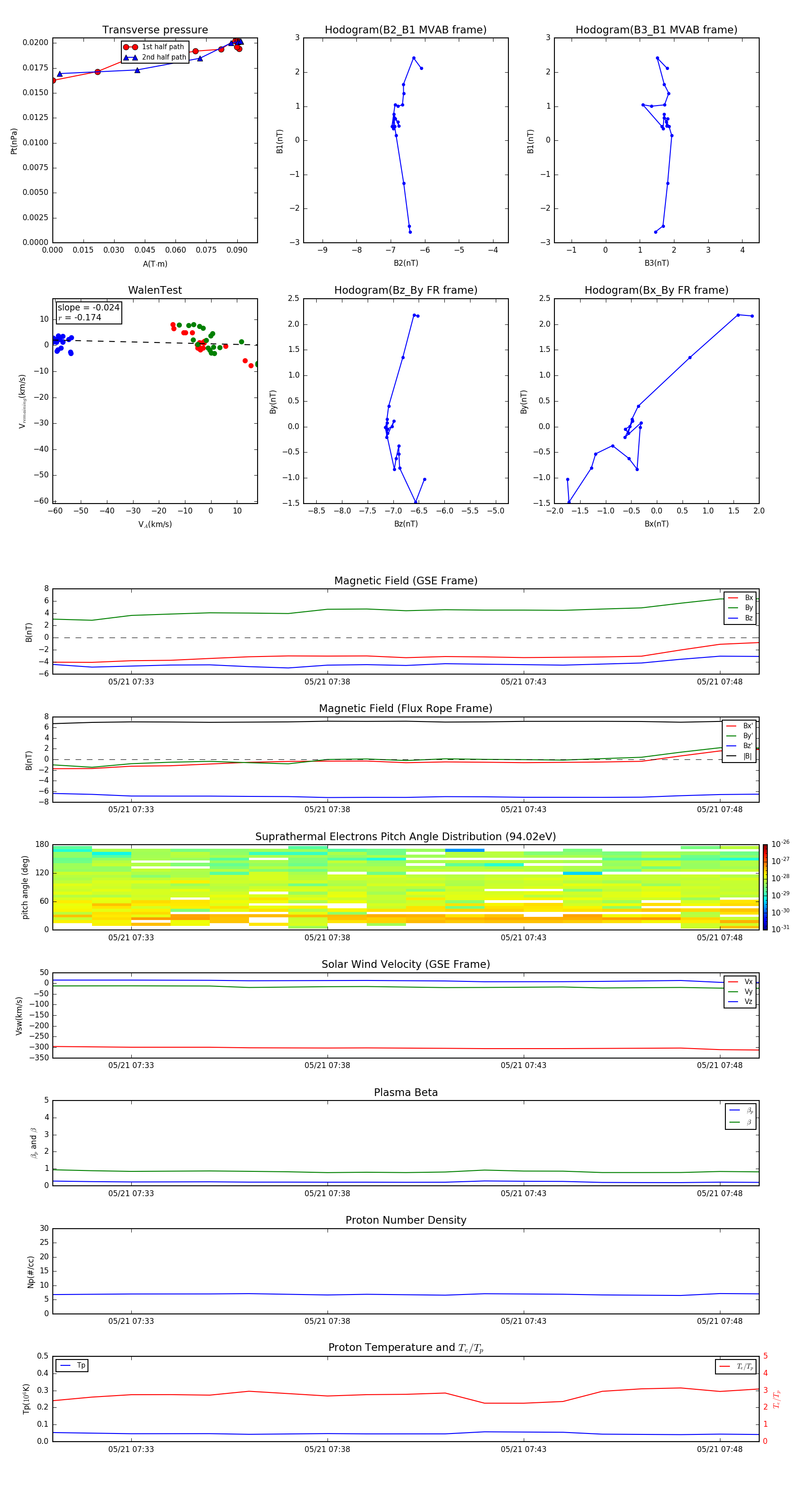Click the 'Proton Temperature and Te/Tp' title

click(406, 1347)
